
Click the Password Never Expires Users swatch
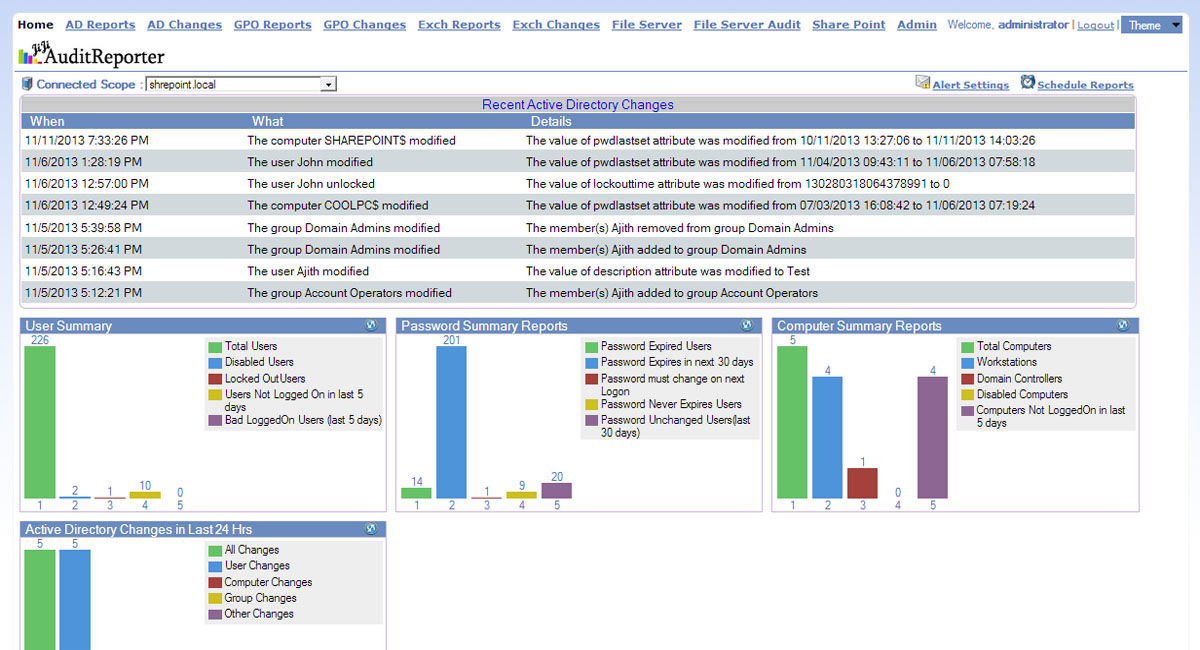(x=592, y=404)
